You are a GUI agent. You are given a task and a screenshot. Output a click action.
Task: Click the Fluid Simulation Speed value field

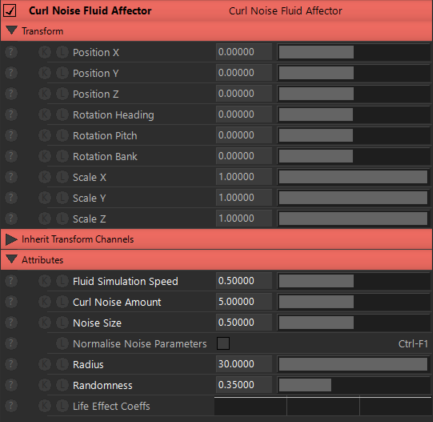tap(244, 281)
